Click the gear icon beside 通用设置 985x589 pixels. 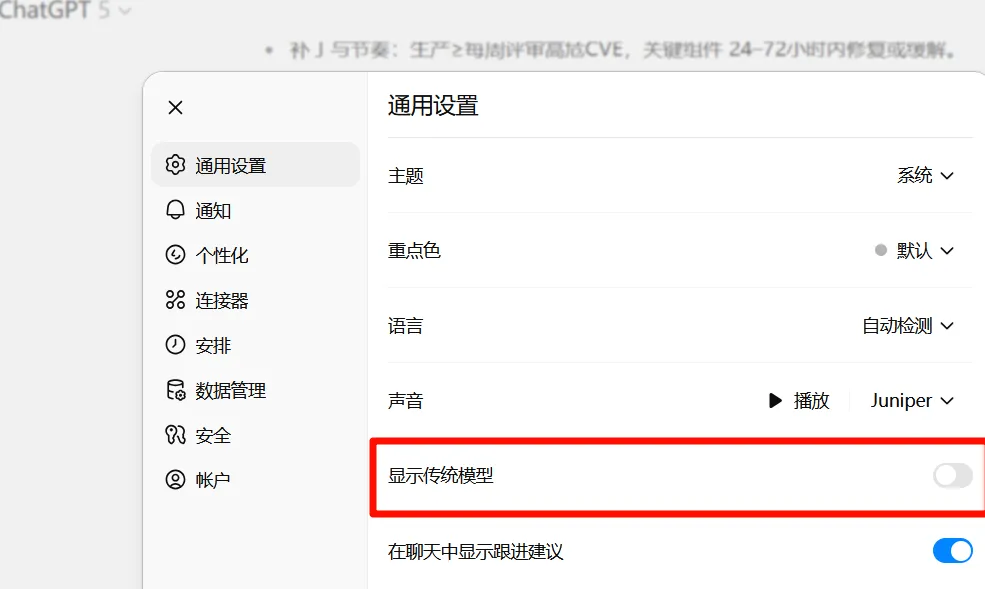click(175, 165)
